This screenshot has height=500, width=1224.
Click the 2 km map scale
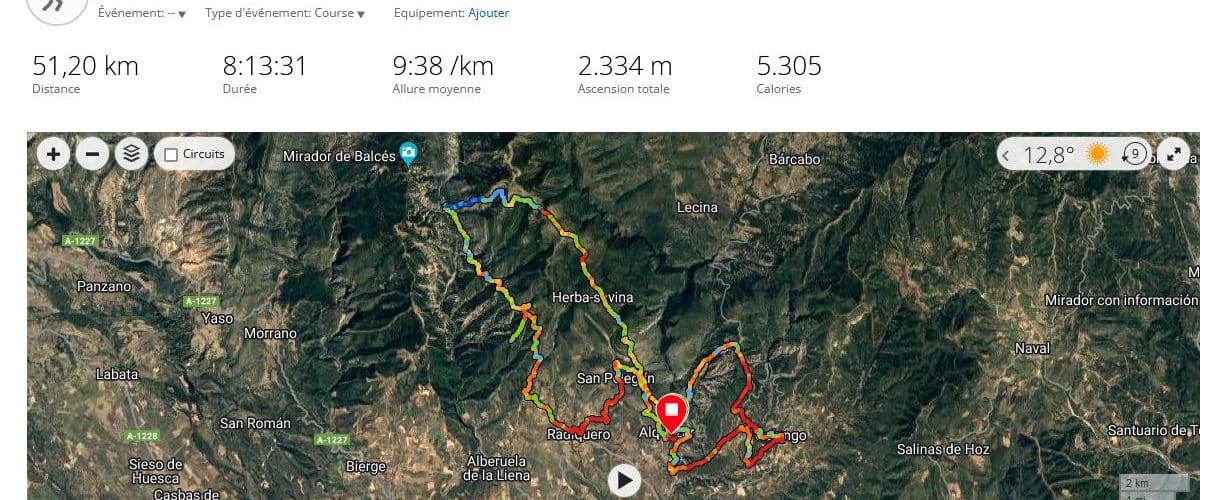[1137, 482]
